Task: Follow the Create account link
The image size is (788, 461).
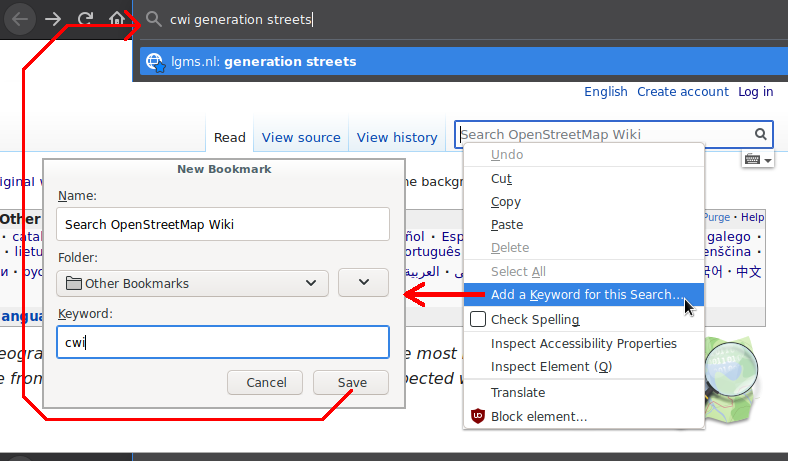Action: click(683, 91)
